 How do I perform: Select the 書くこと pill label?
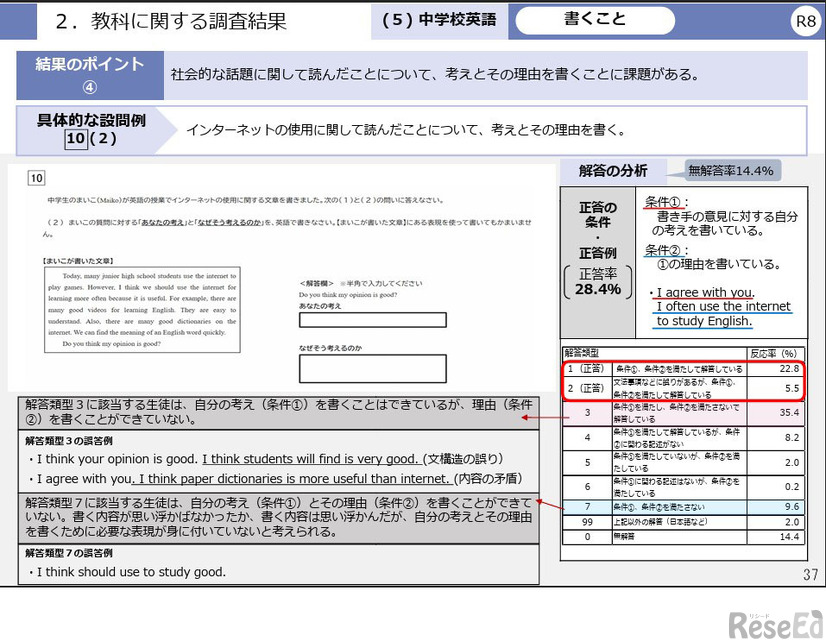595,20
